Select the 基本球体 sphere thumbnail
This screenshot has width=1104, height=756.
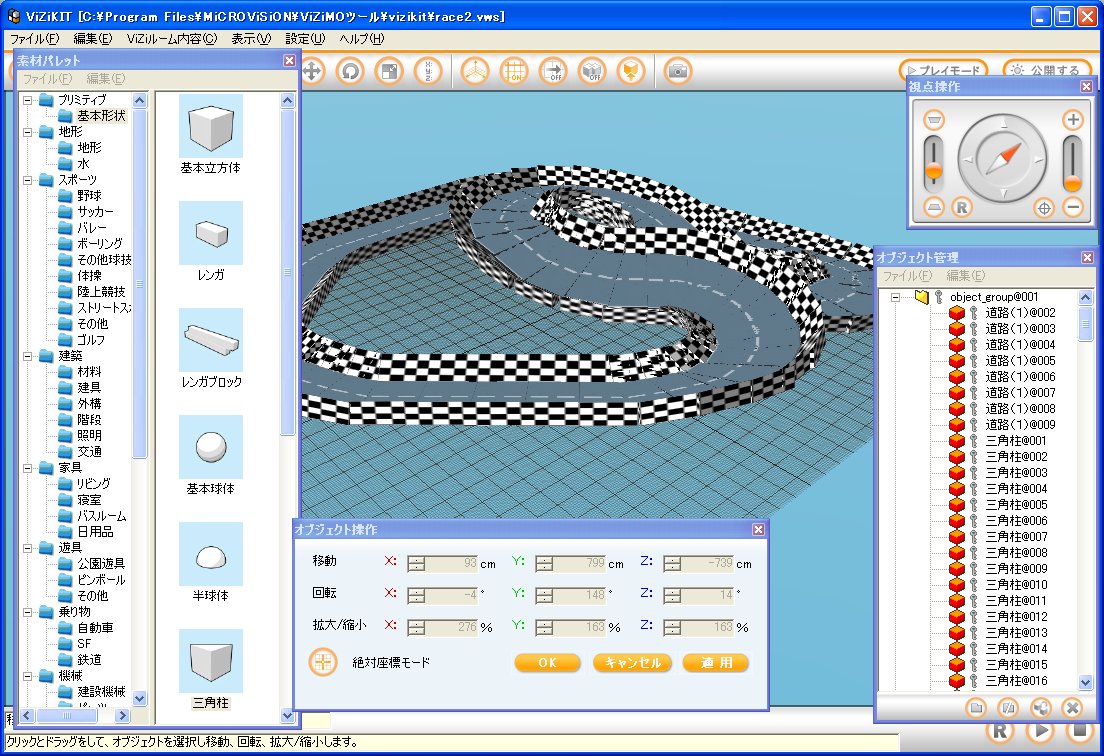coord(210,446)
